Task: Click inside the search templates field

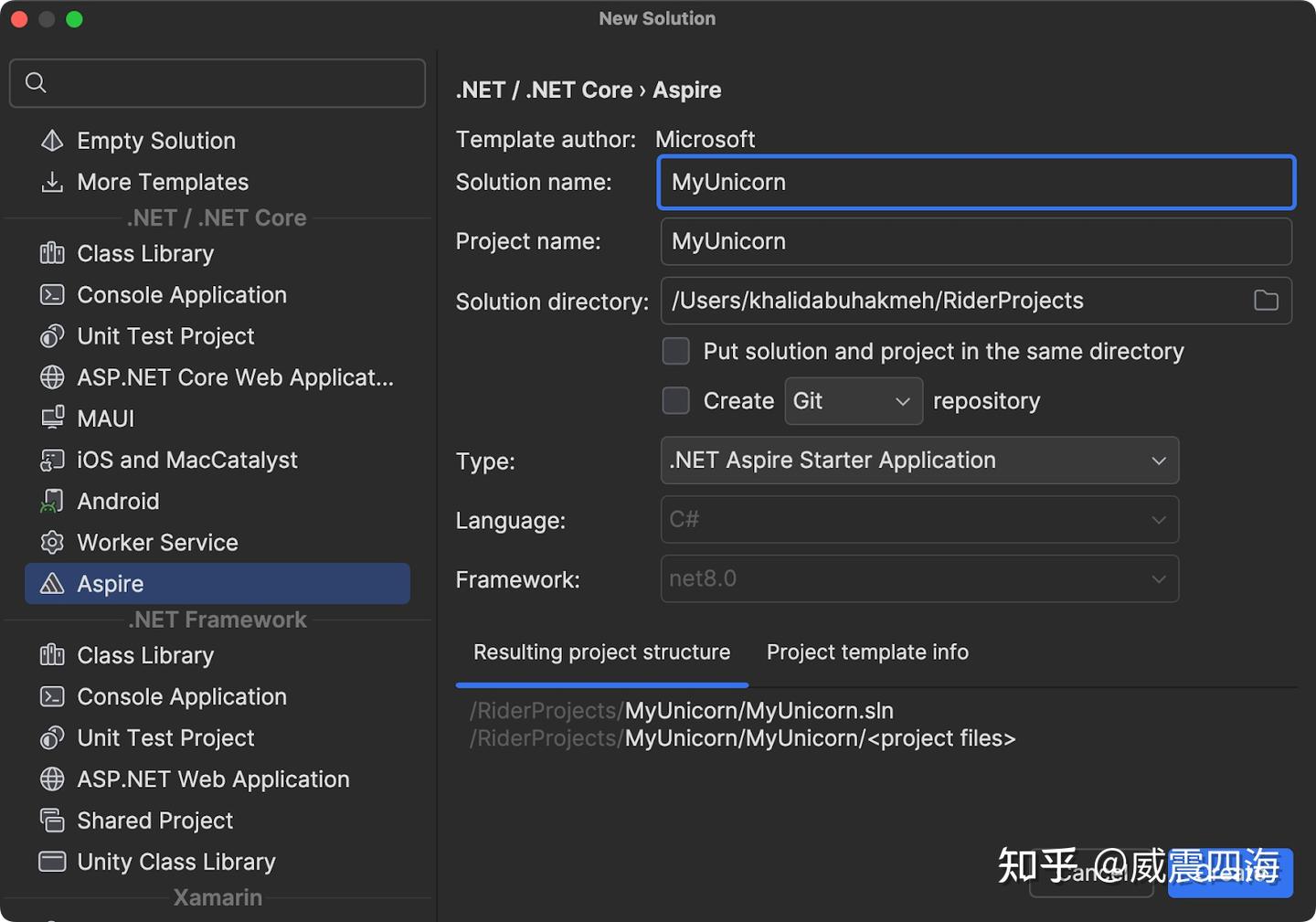Action: [217, 82]
